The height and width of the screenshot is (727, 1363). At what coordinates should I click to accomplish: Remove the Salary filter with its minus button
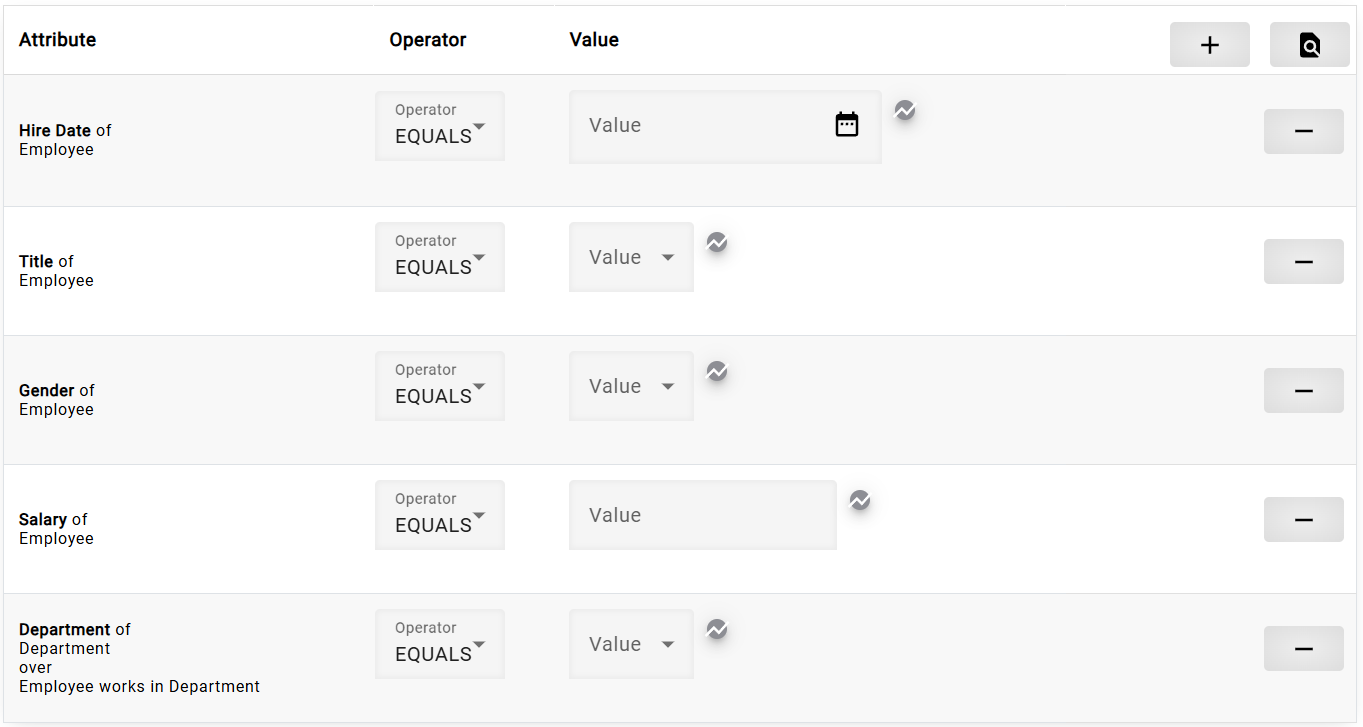[x=1303, y=519]
